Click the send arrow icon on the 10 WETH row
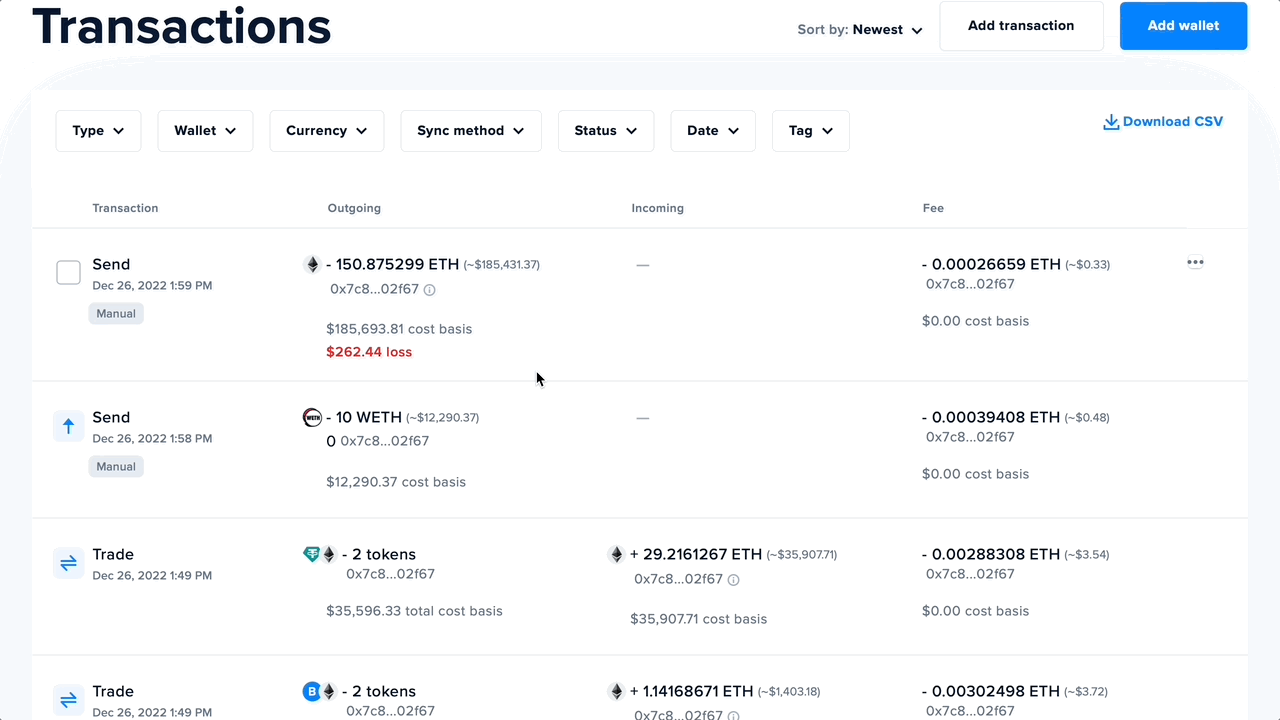1280x720 pixels. (x=68, y=426)
